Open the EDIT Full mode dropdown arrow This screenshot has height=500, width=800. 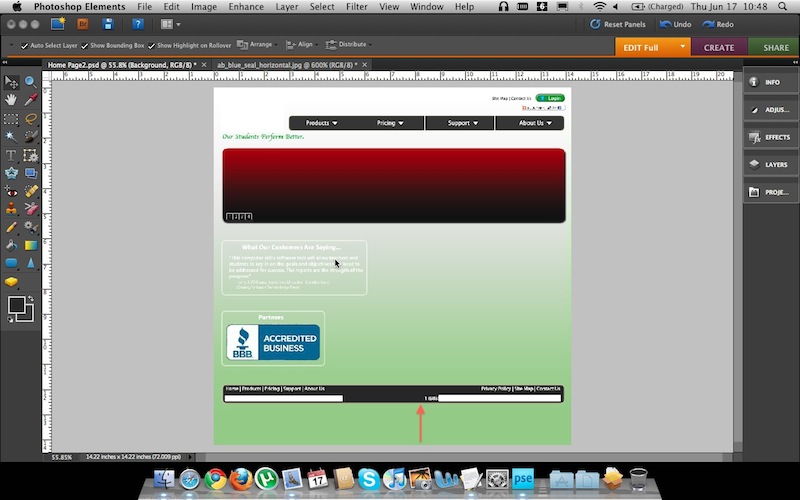point(683,46)
